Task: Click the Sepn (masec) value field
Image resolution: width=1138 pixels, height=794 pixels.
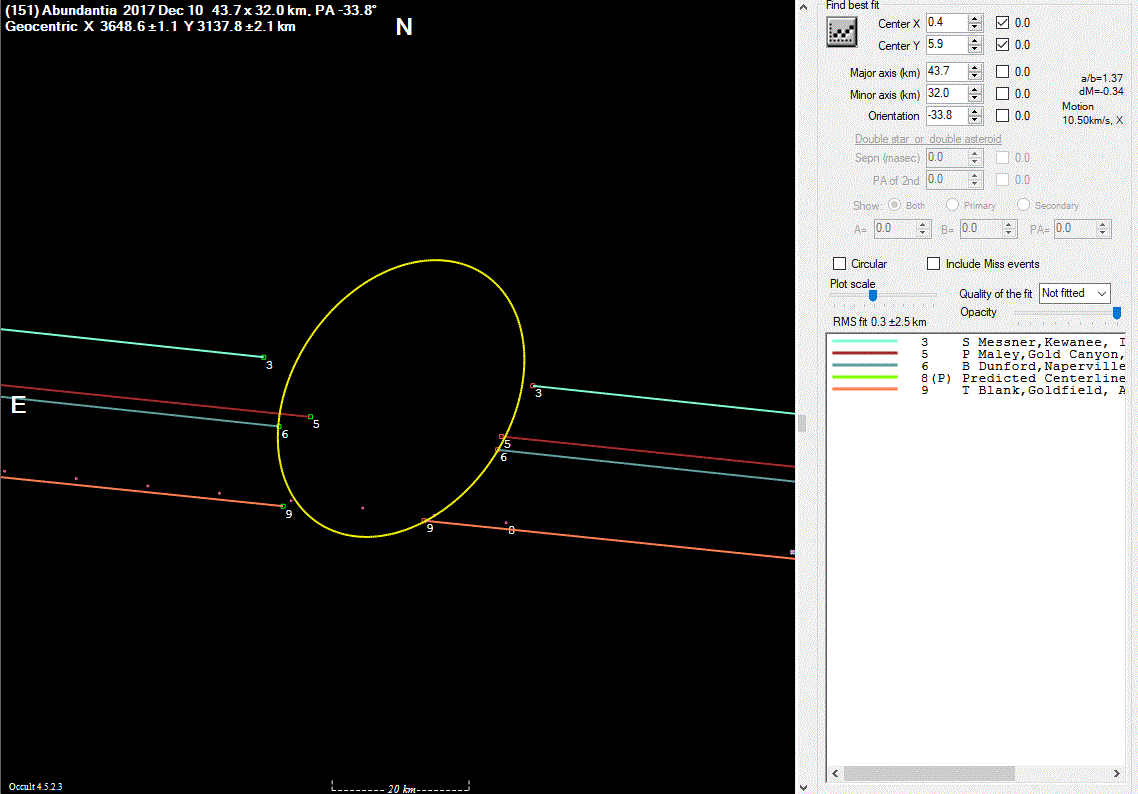Action: [x=946, y=157]
